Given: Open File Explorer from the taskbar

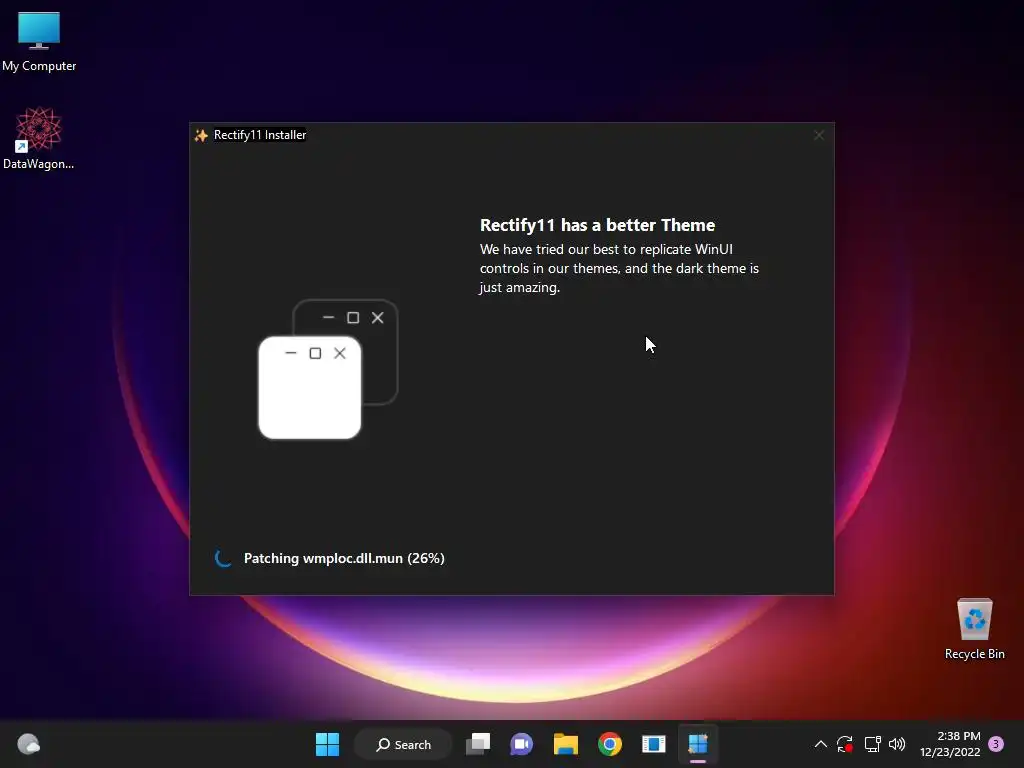Looking at the screenshot, I should point(566,744).
